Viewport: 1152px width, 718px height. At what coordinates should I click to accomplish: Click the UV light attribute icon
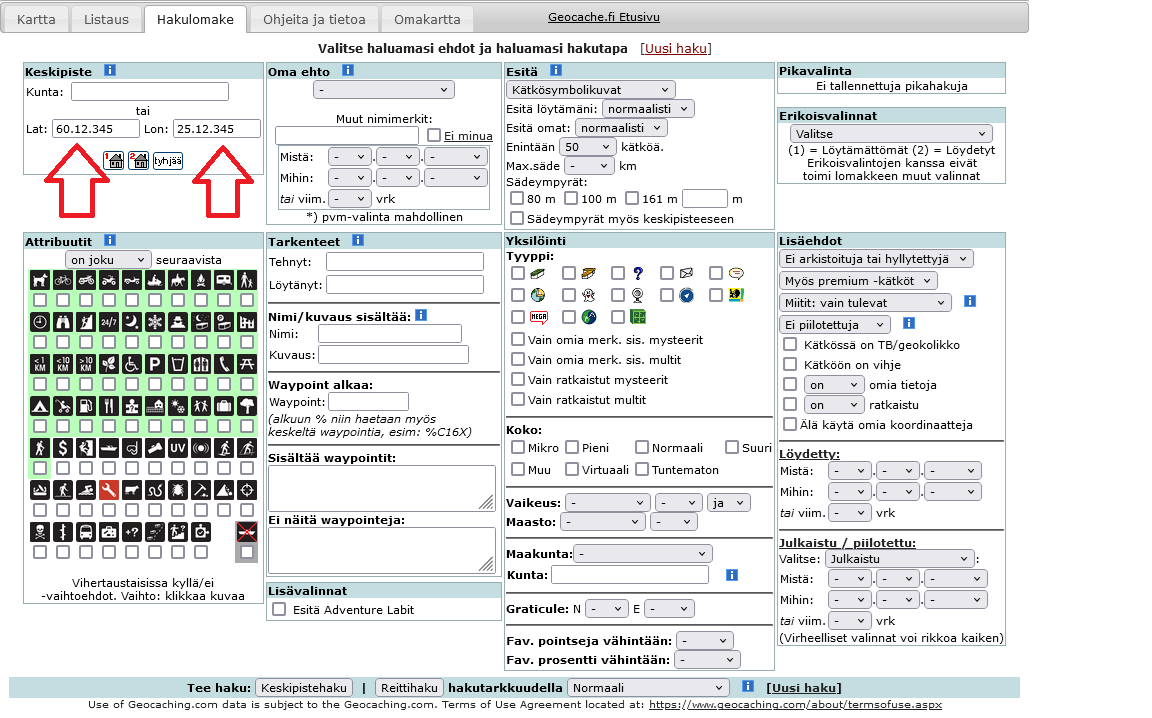tap(177, 446)
